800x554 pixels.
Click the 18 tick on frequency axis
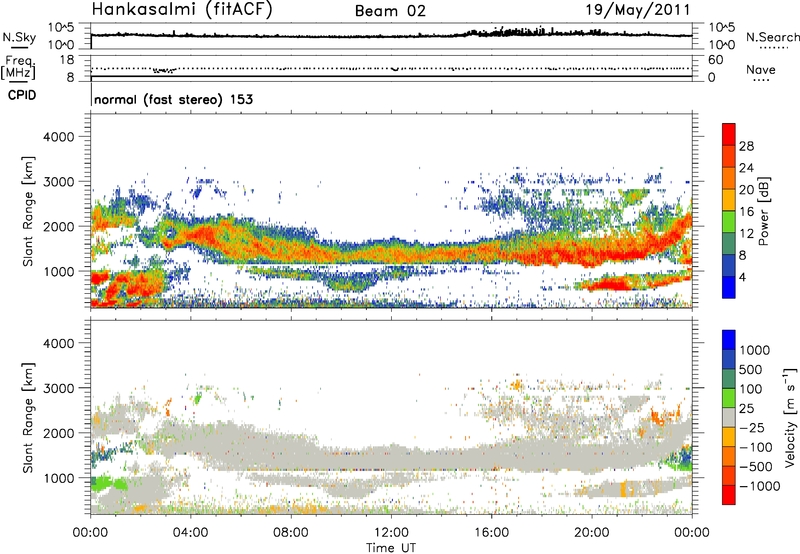67,60
